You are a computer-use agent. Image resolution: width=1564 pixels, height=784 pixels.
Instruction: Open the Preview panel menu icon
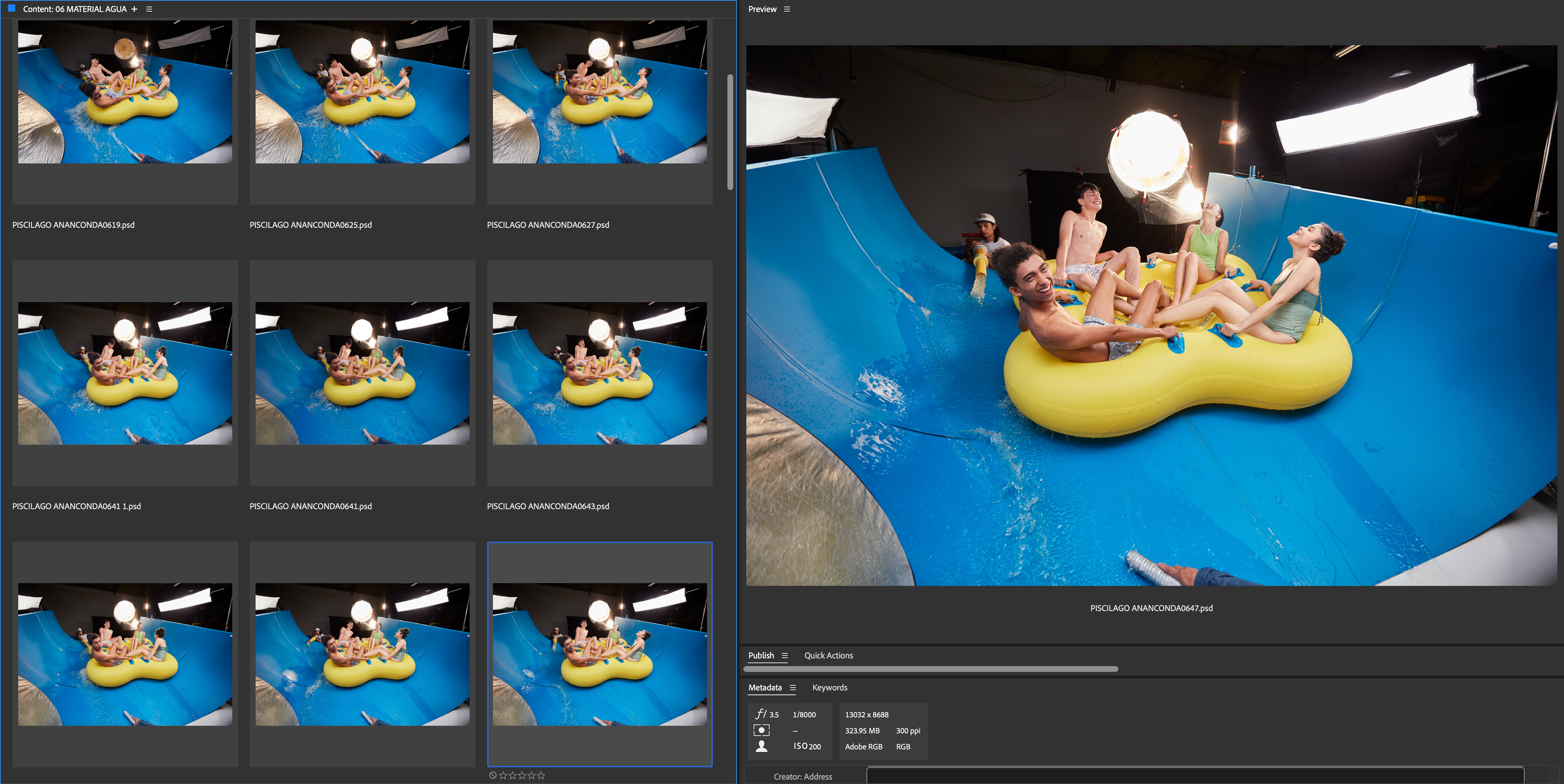pos(787,9)
